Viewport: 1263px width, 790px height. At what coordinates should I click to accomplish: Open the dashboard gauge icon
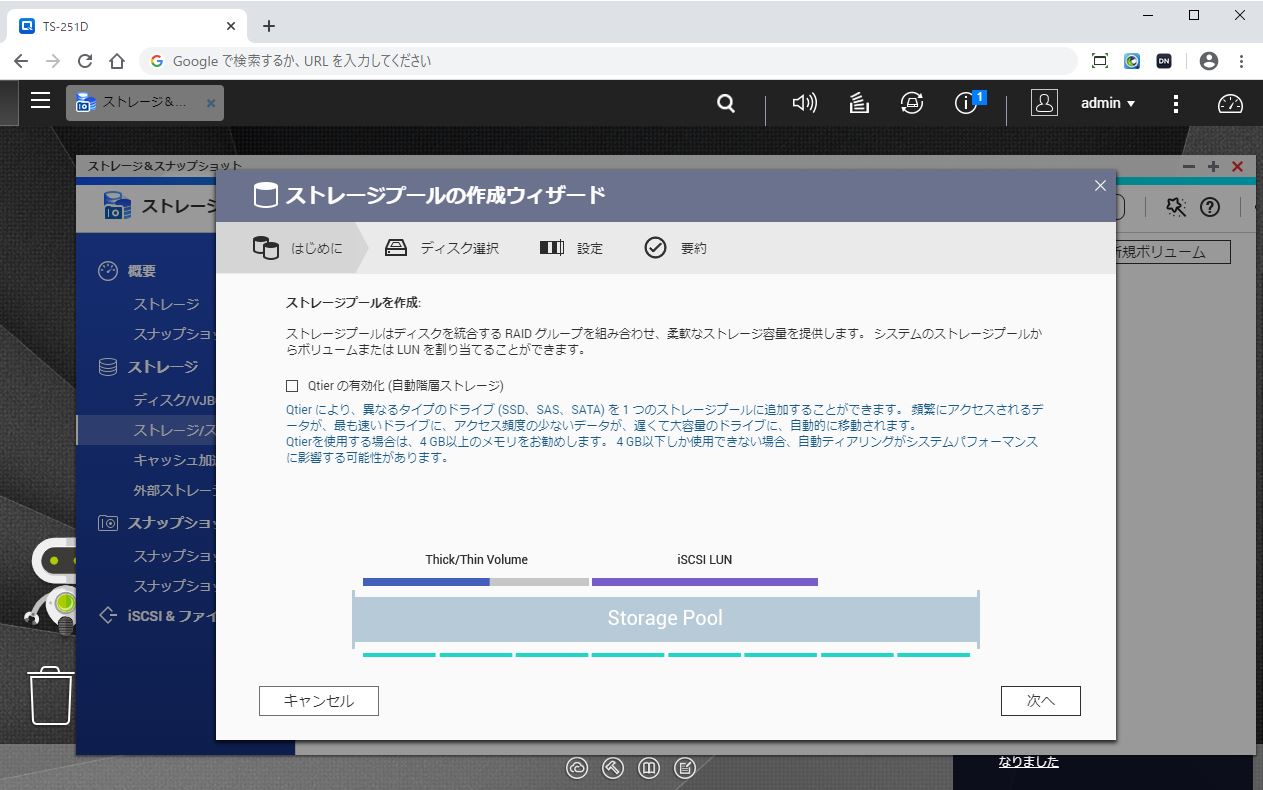pos(1230,103)
